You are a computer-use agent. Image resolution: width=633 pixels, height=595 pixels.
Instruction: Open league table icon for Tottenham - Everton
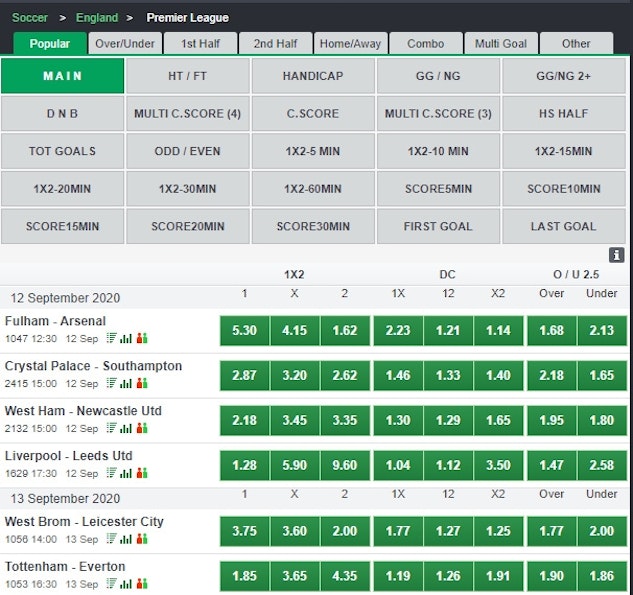112,583
